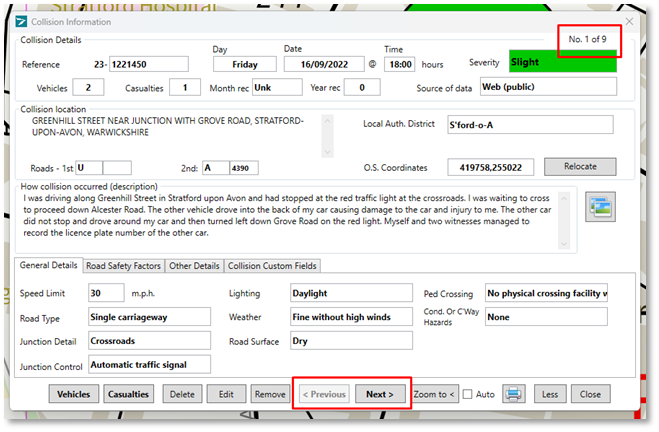Viewport: 659px width, 432px height.
Task: Select the Collision Custom Fields tab
Action: pos(274,265)
